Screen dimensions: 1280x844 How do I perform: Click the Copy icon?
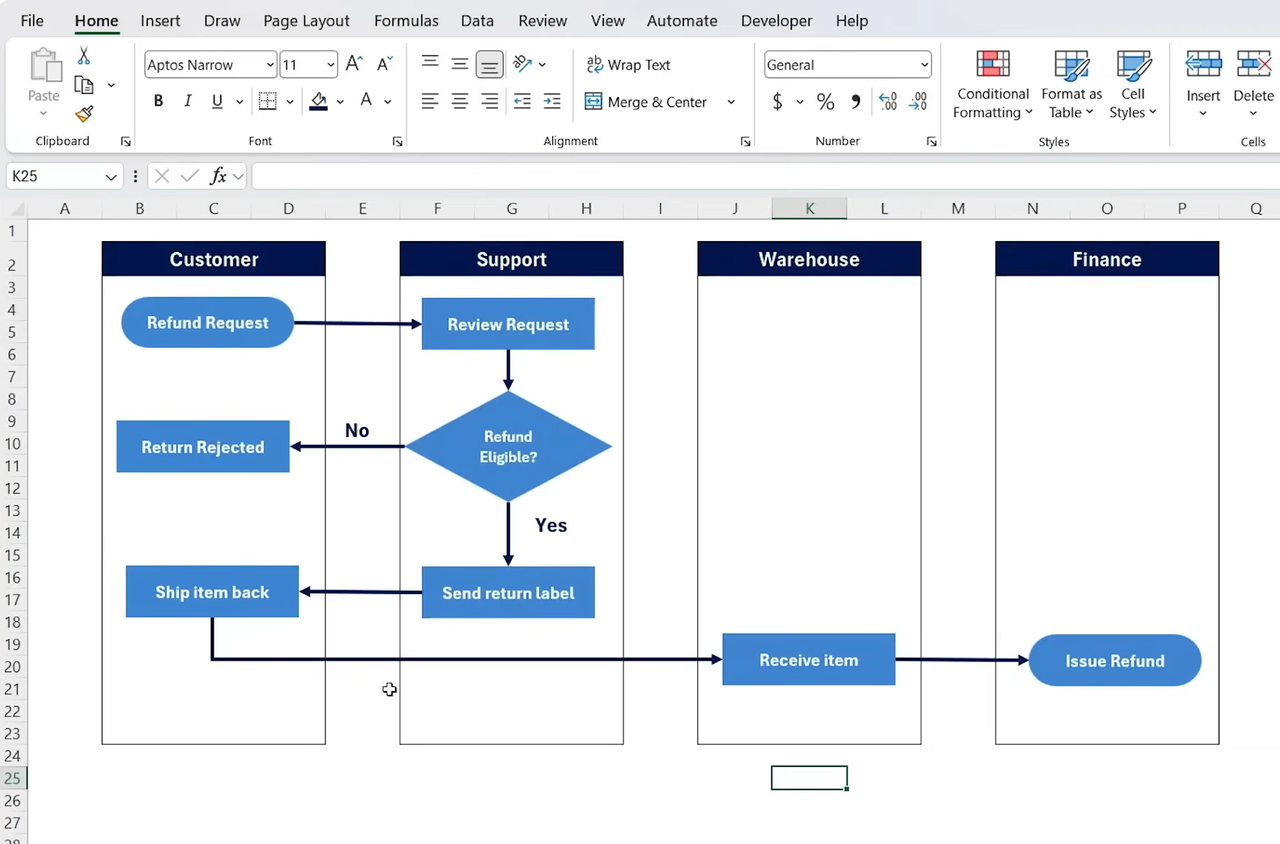tap(84, 85)
